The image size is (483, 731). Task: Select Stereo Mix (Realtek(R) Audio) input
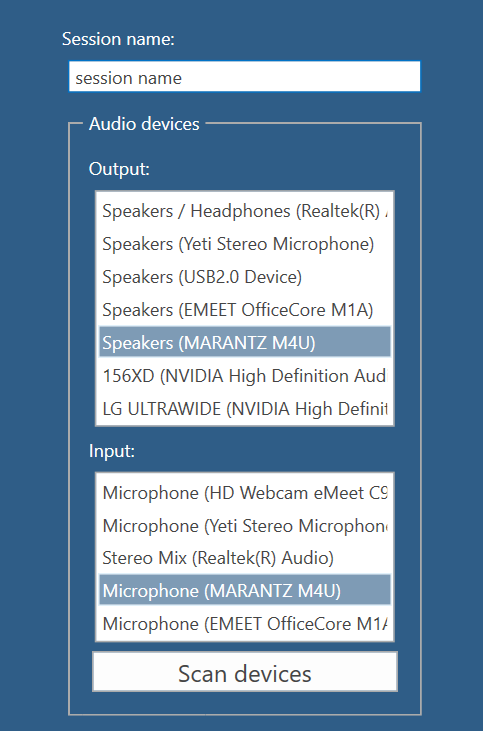tap(245, 558)
